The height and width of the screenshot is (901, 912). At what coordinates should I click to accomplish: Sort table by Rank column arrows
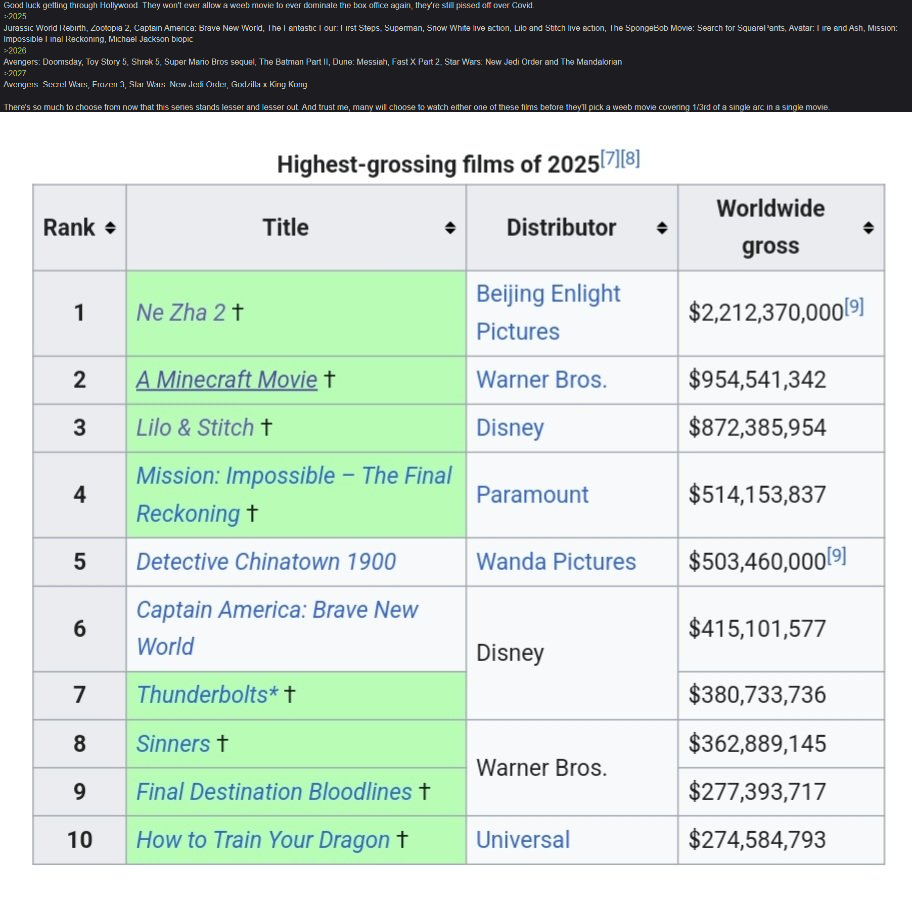[x=111, y=227]
